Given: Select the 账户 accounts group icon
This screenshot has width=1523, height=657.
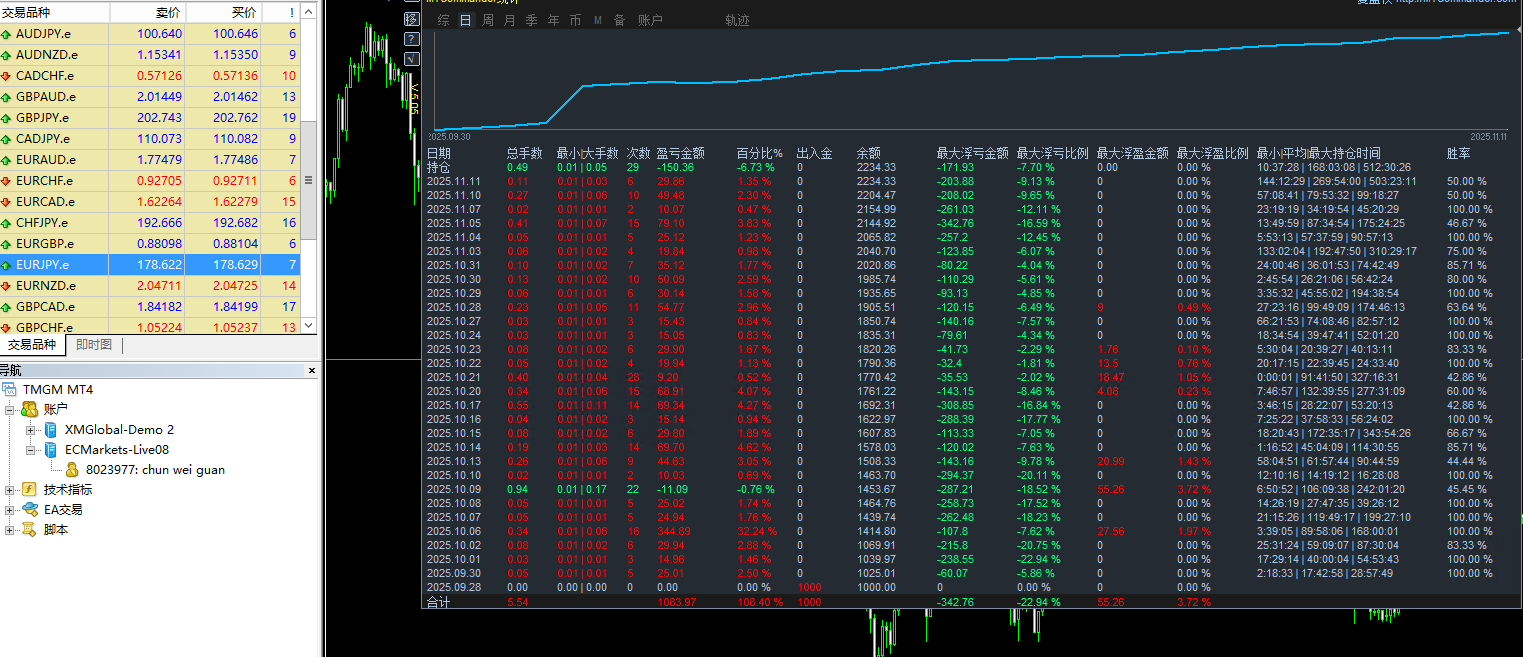Looking at the screenshot, I should tap(30, 409).
